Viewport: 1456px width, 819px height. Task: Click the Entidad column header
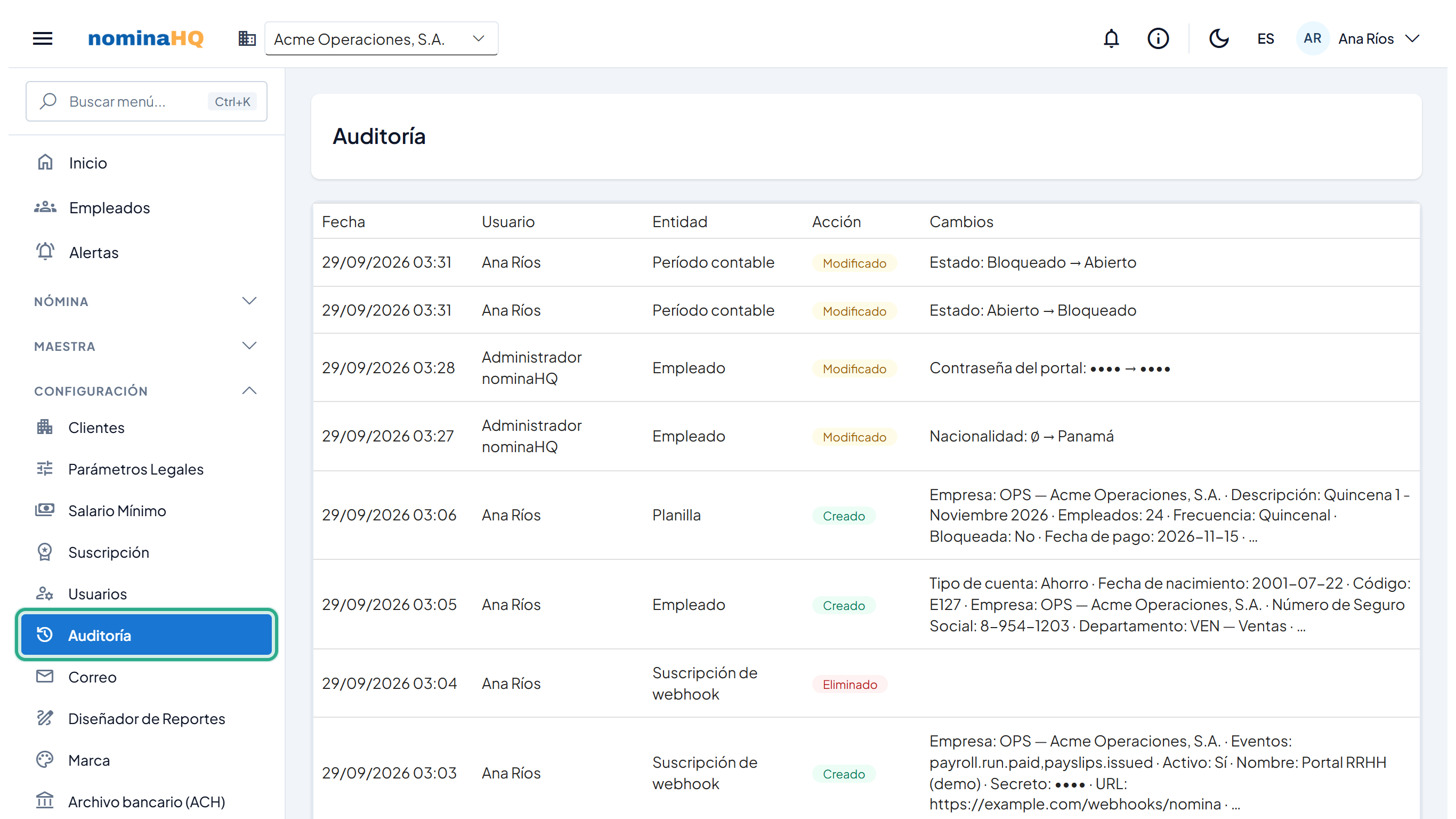(x=680, y=222)
